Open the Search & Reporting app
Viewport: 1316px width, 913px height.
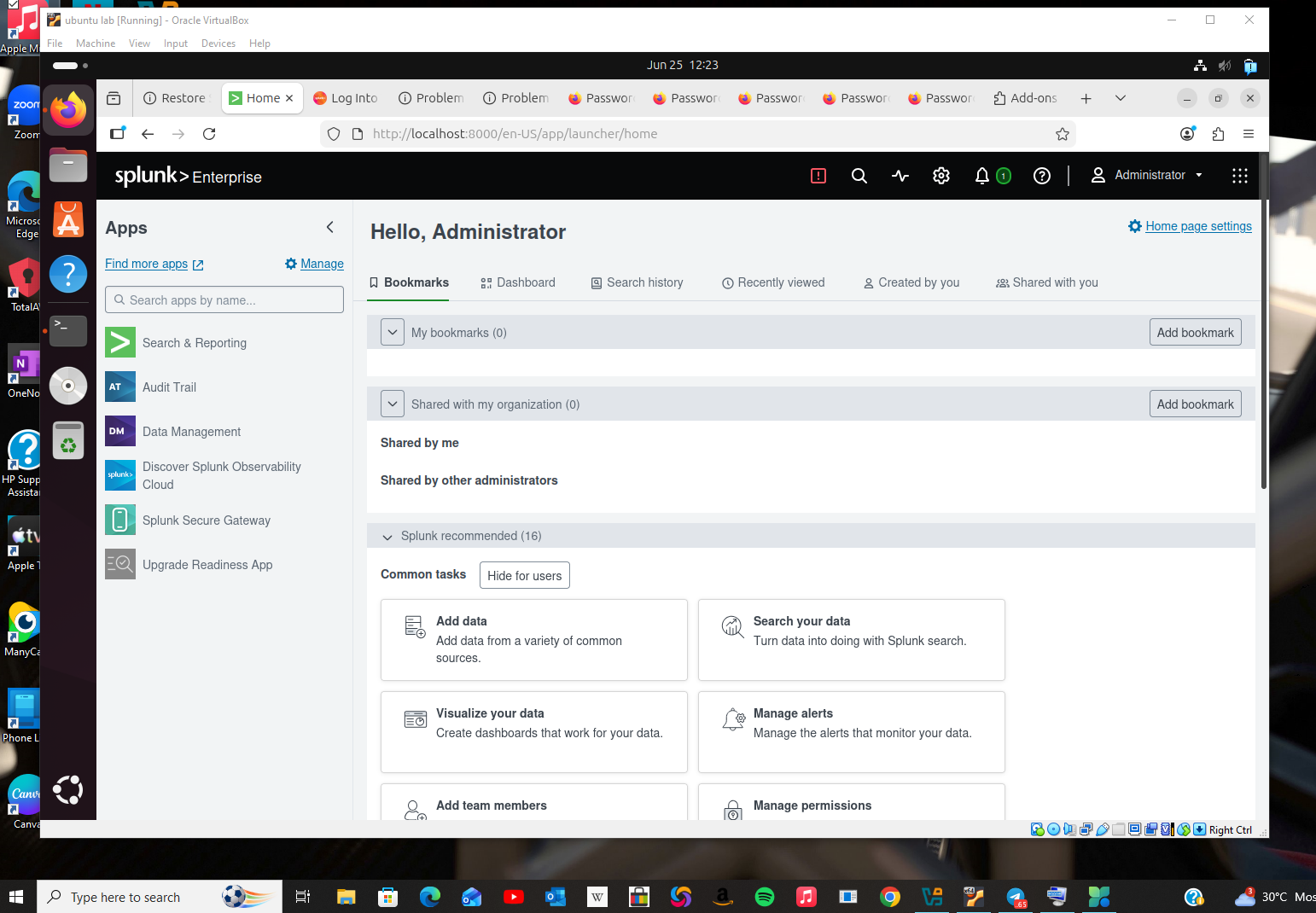point(194,343)
